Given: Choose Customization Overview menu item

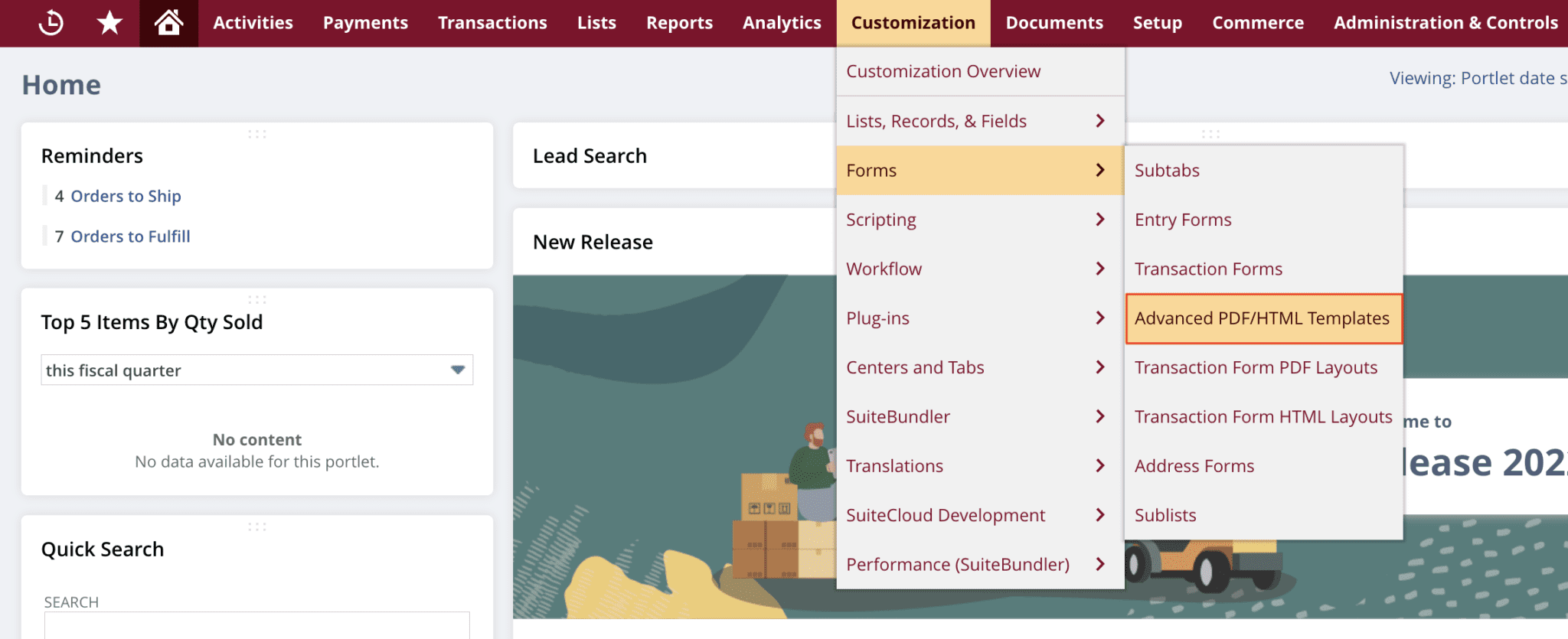Looking at the screenshot, I should (x=943, y=71).
